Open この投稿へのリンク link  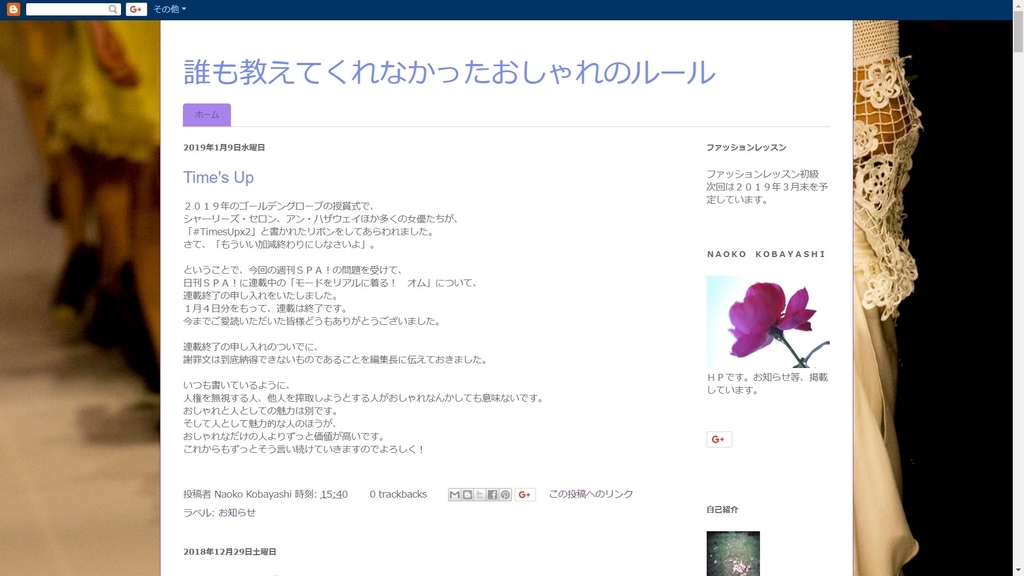591,494
